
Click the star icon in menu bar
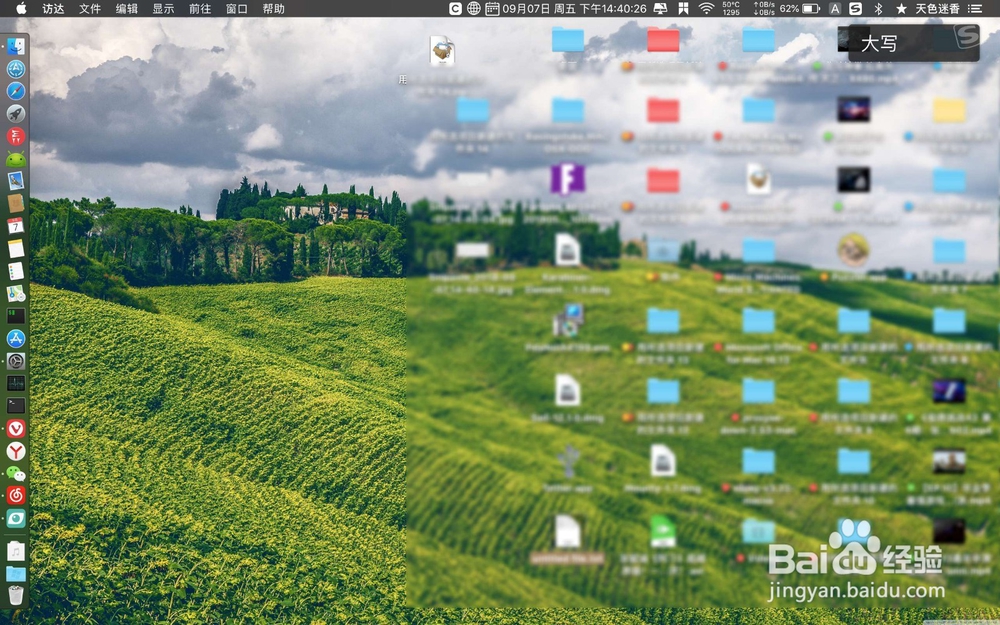[901, 8]
